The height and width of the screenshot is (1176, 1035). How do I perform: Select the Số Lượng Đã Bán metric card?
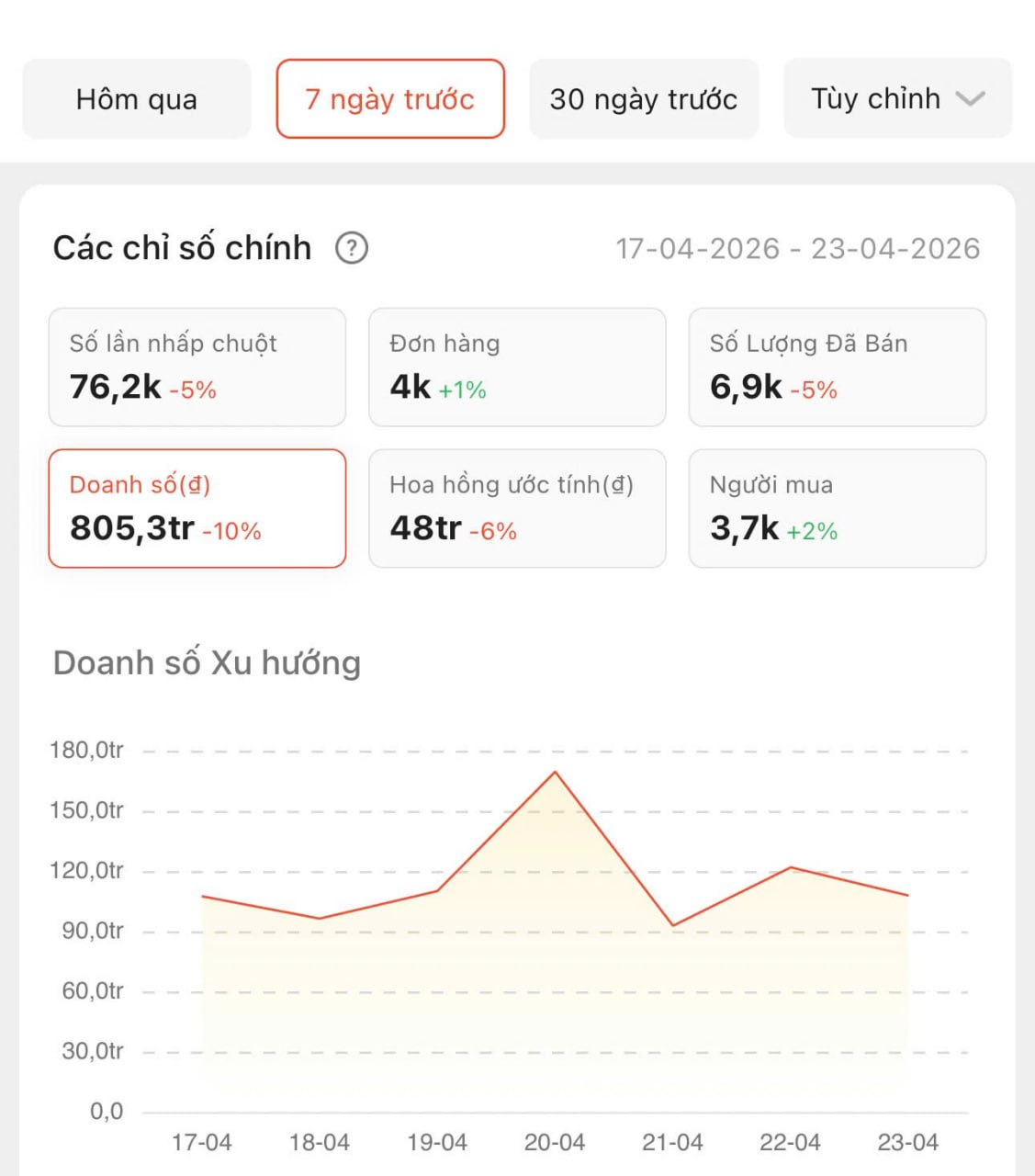click(x=838, y=367)
